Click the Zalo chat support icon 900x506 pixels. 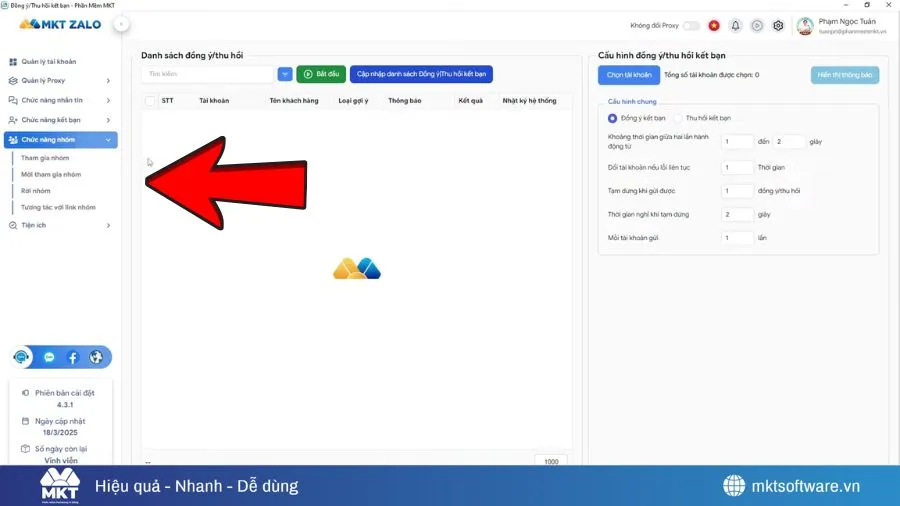coord(49,357)
